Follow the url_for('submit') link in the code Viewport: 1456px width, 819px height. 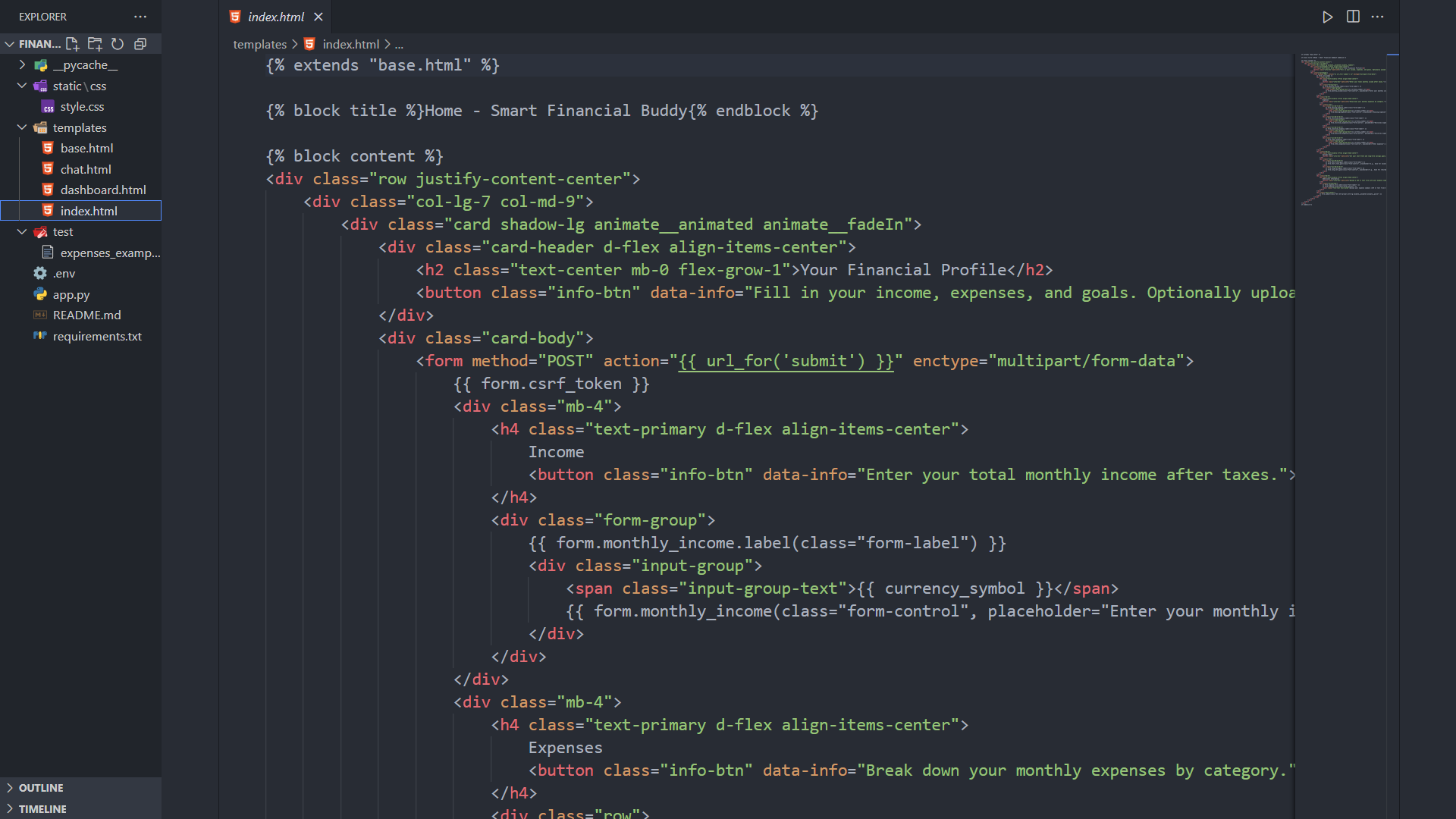click(786, 362)
